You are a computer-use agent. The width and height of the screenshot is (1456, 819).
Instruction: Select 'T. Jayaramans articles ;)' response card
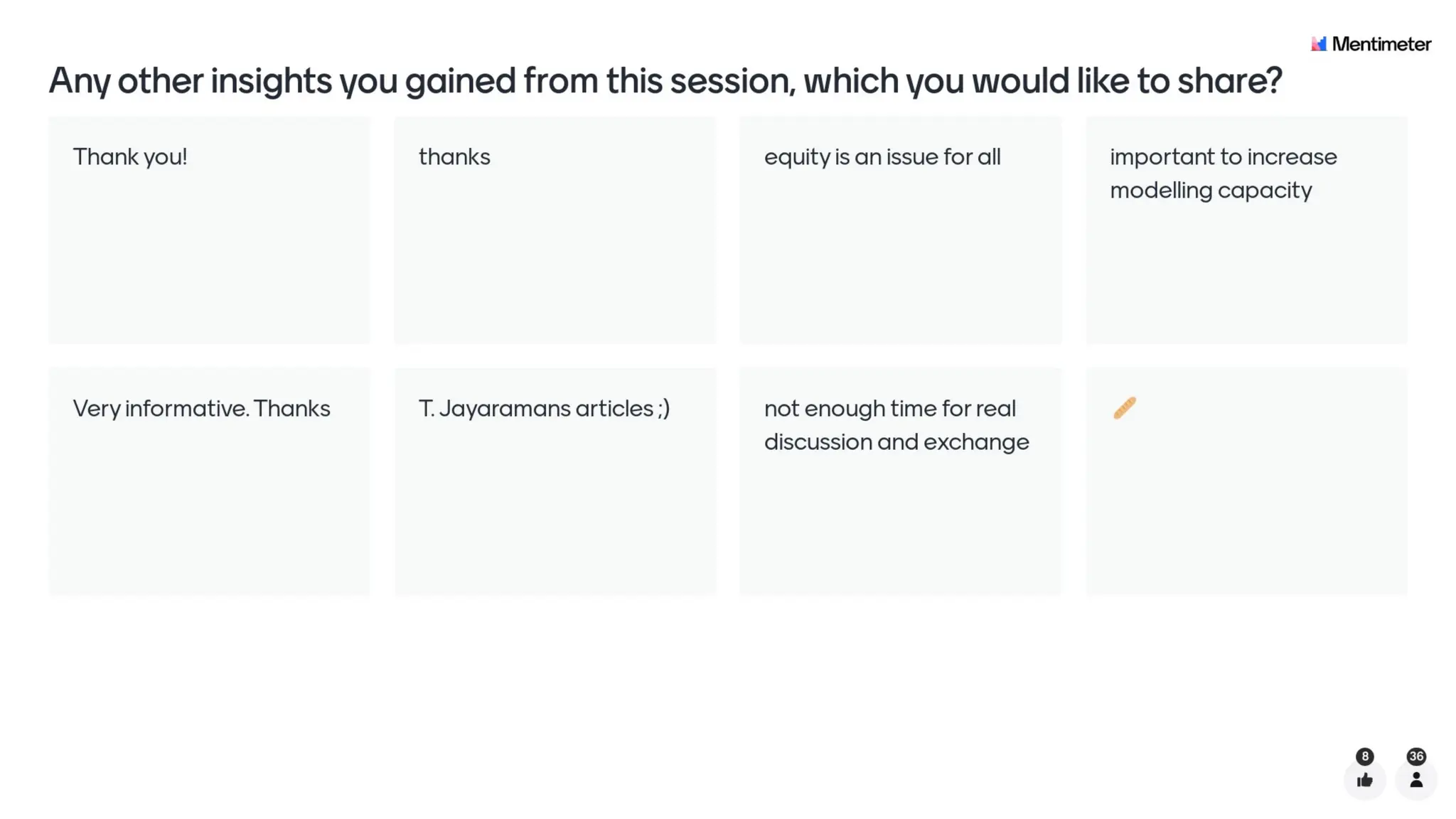(555, 481)
